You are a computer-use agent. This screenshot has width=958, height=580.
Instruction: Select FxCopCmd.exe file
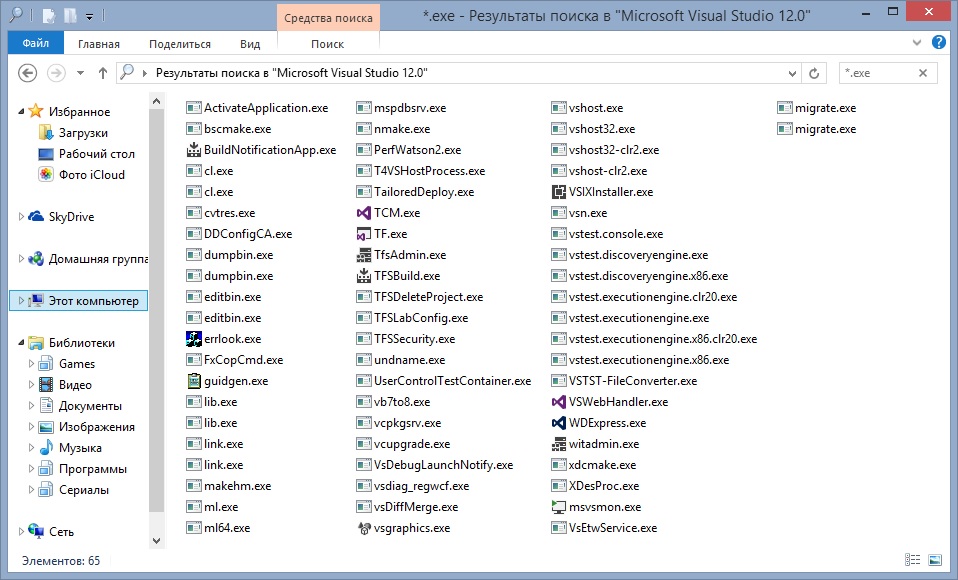235,360
